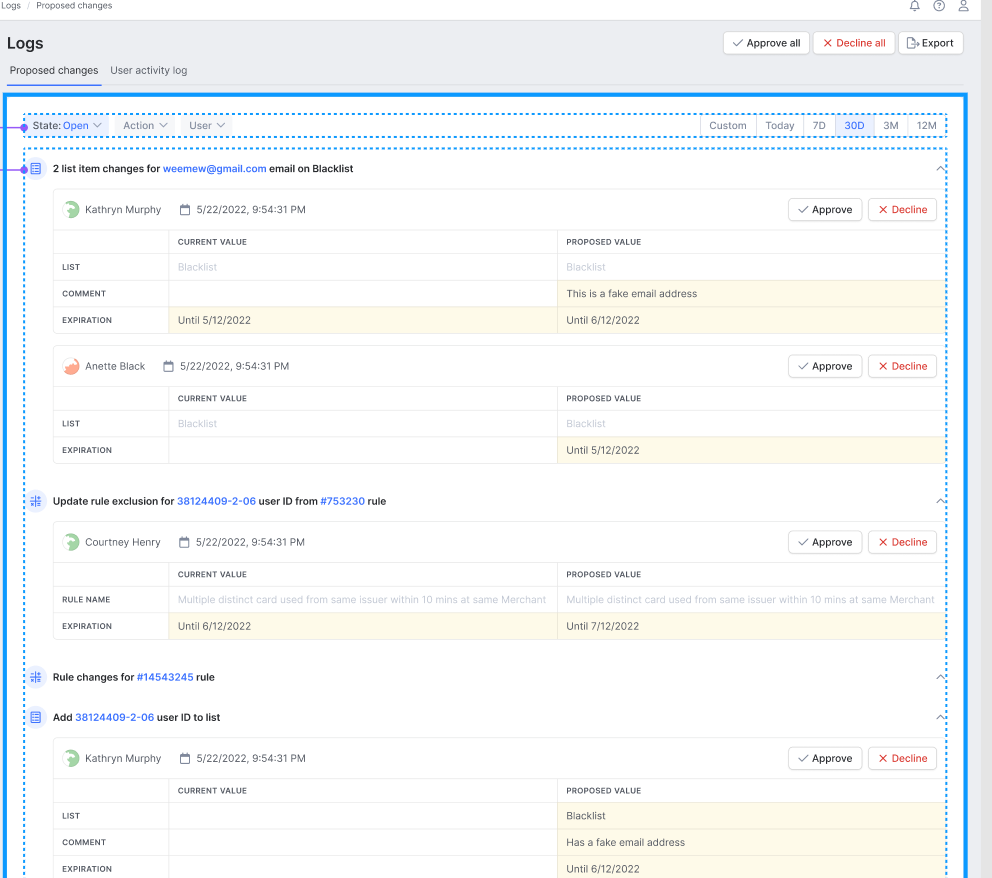Click list icon beside weemew@gmail.com changes
The height and width of the screenshot is (878, 992).
(36, 169)
